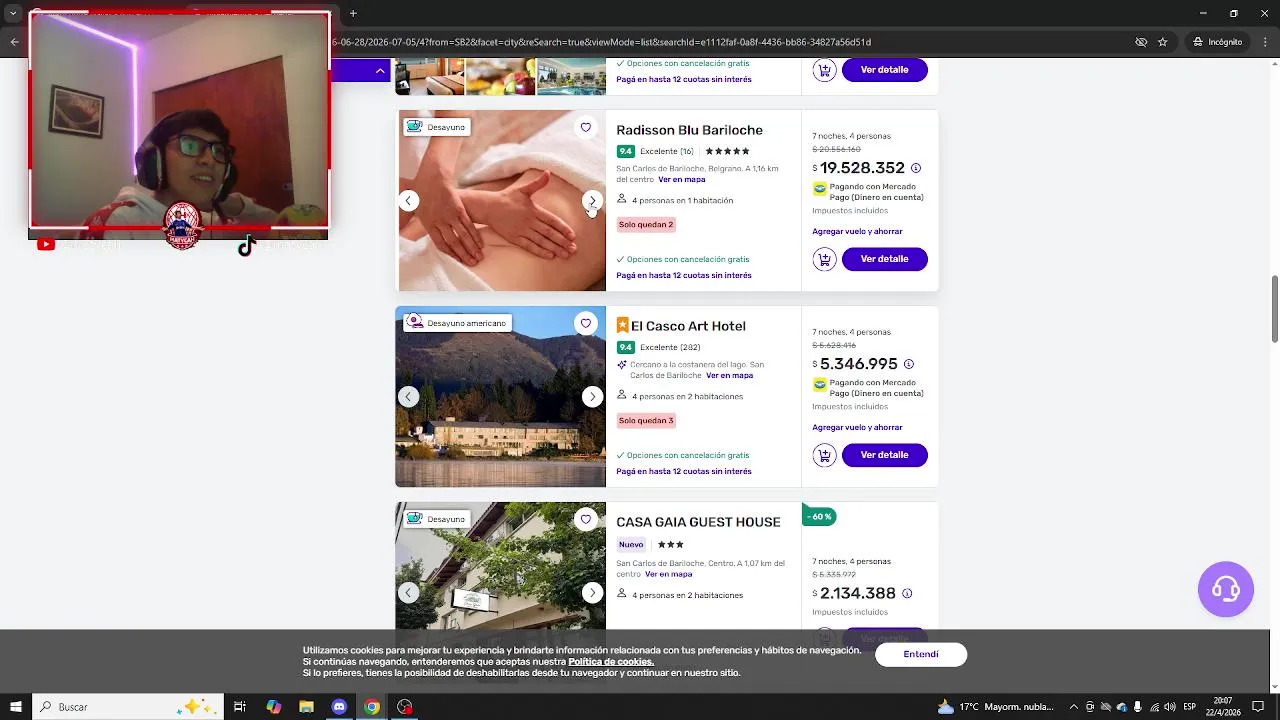Open Chrome's three-dot menu

click(x=1263, y=42)
